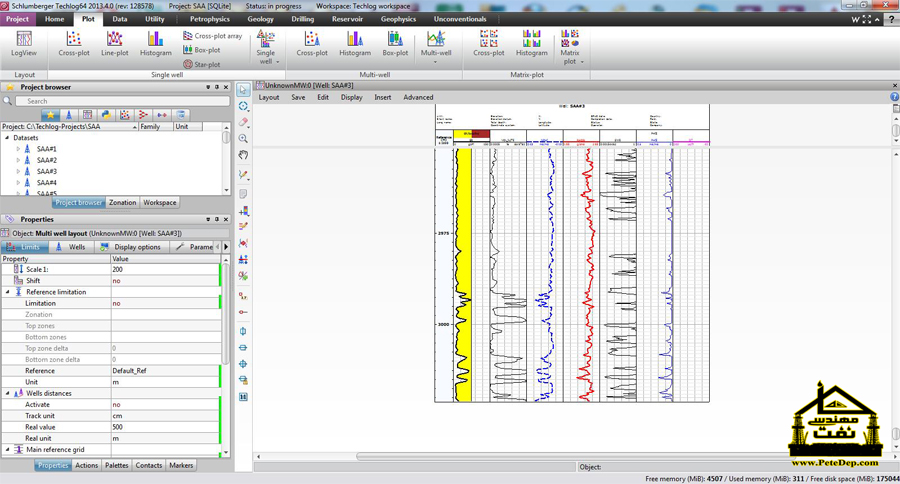Select the zoom magnifier tool
This screenshot has height=484, width=900.
pyautogui.click(x=243, y=138)
